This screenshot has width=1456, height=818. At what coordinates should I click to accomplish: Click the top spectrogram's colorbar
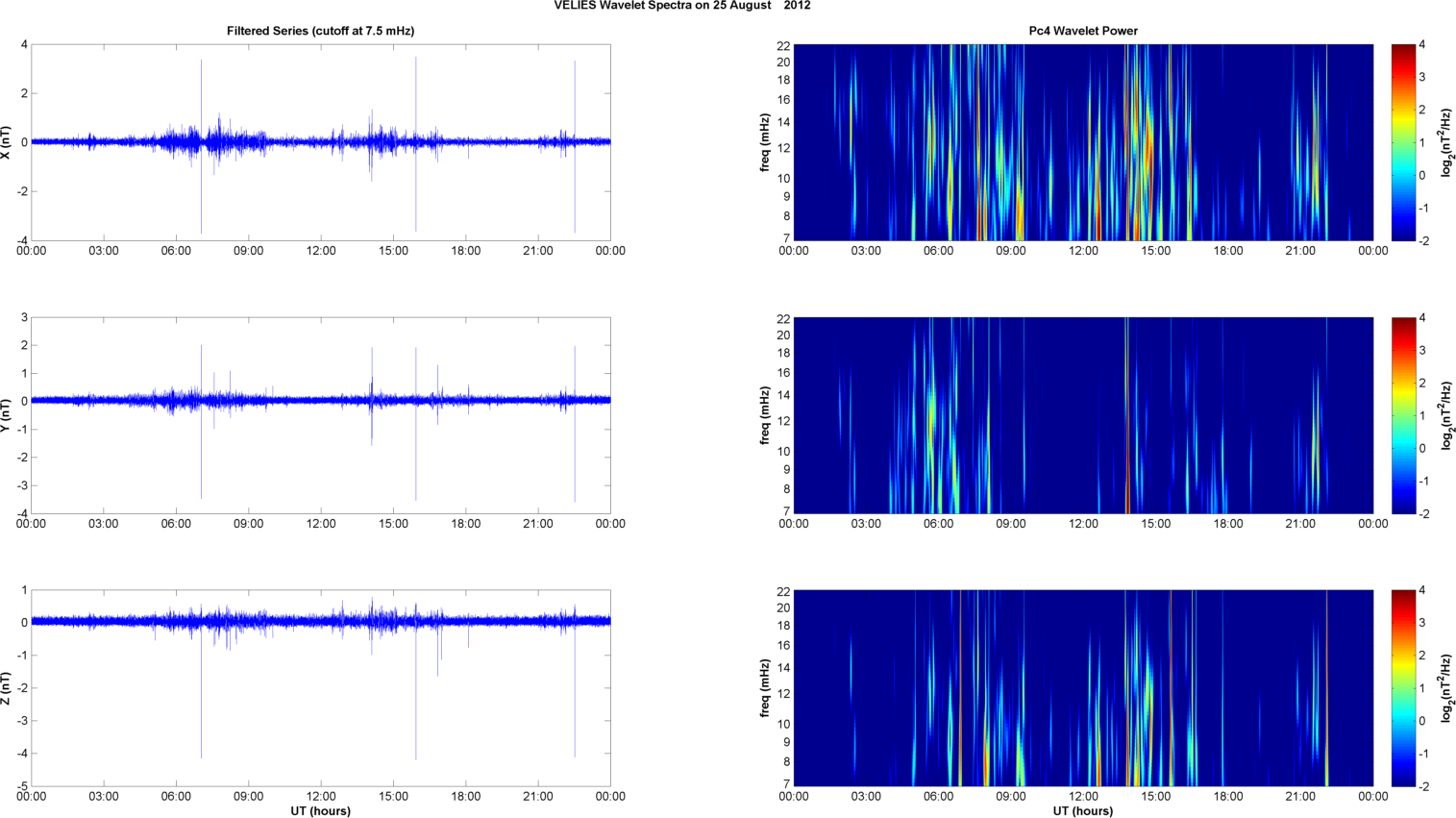click(1403, 142)
